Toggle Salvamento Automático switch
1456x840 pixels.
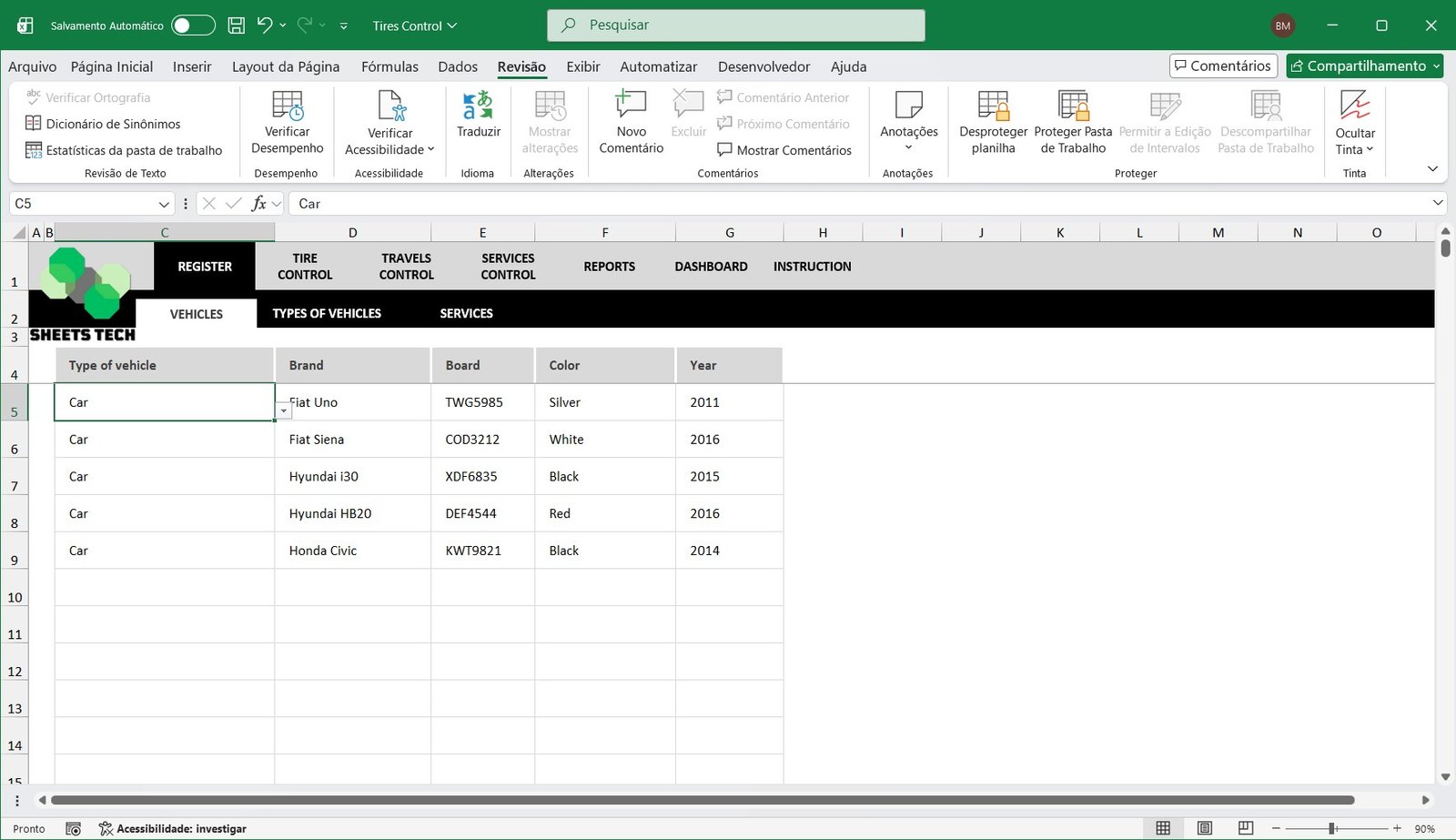[193, 25]
